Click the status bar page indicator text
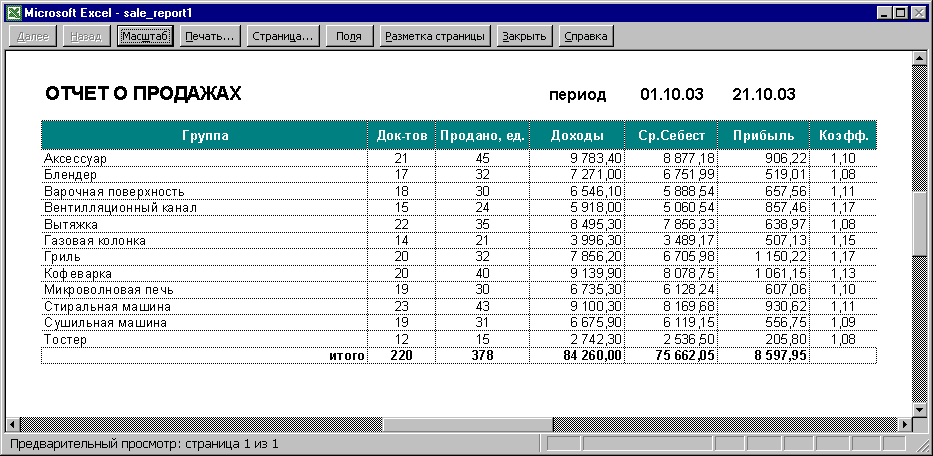 145,444
